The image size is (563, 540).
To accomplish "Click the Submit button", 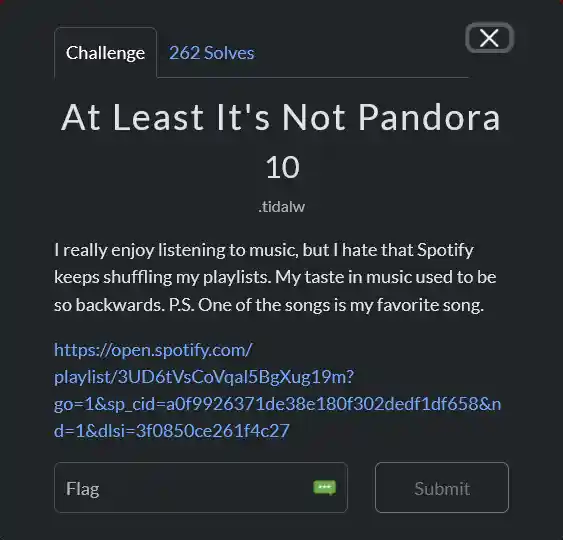I will click(x=442, y=488).
